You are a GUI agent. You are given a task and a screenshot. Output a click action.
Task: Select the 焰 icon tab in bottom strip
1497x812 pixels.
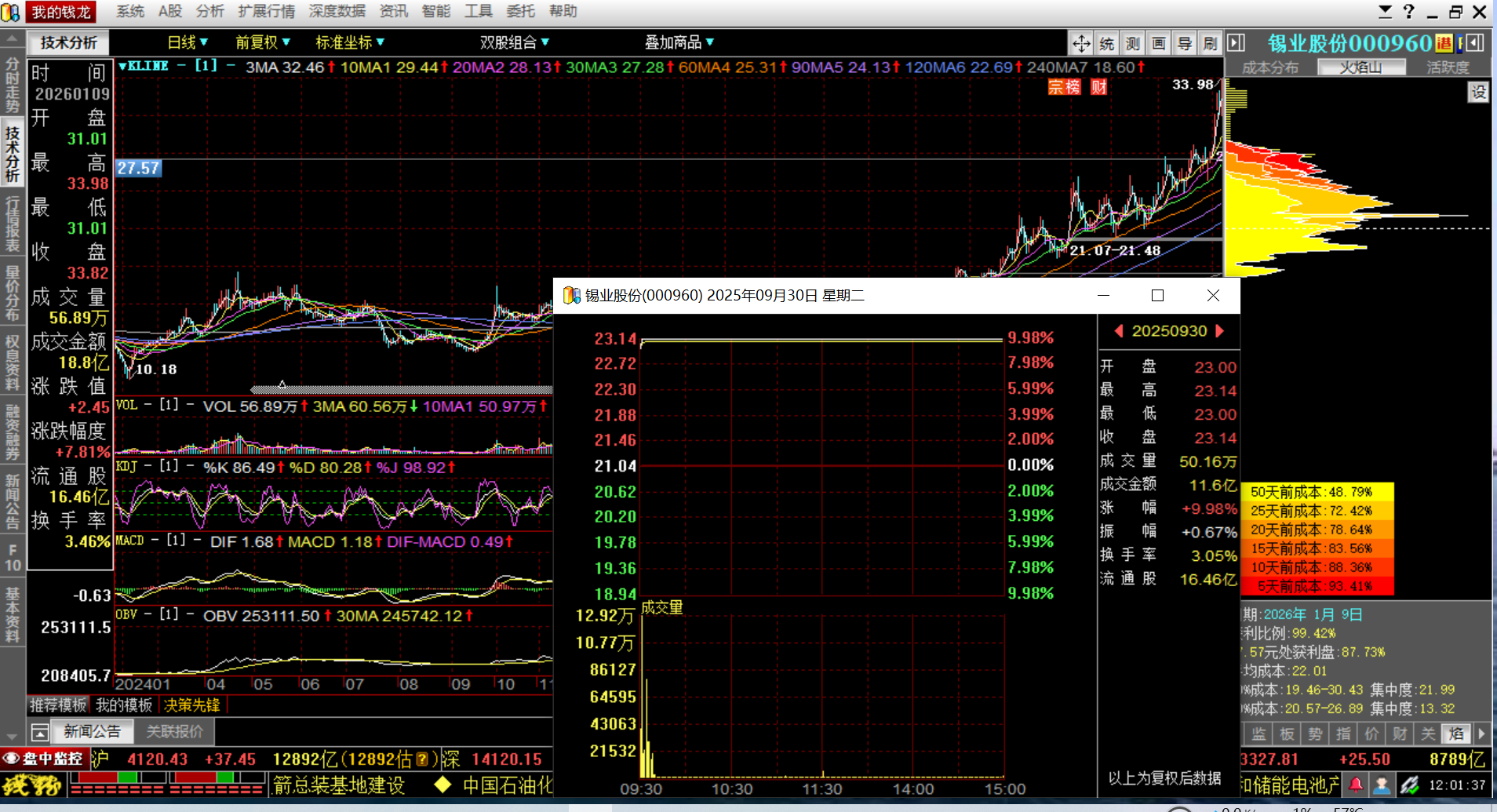pos(1456,734)
